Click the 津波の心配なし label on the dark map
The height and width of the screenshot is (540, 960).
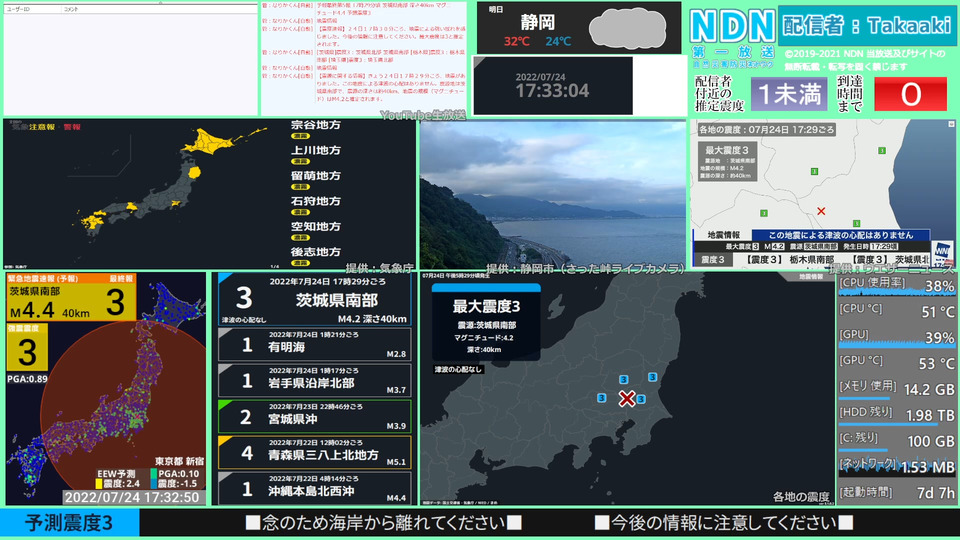(x=458, y=369)
